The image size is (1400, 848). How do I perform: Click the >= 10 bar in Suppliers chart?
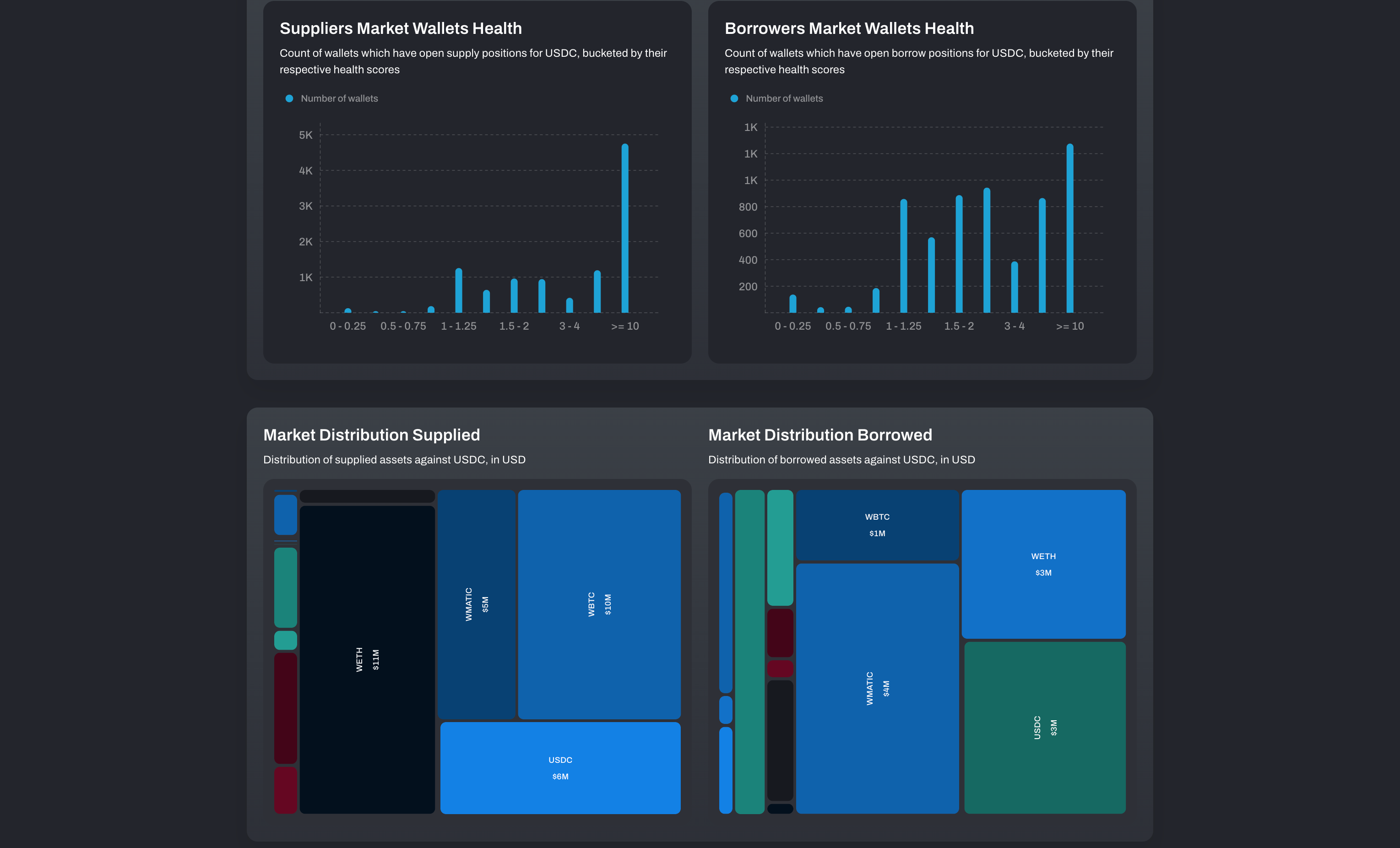point(624,228)
